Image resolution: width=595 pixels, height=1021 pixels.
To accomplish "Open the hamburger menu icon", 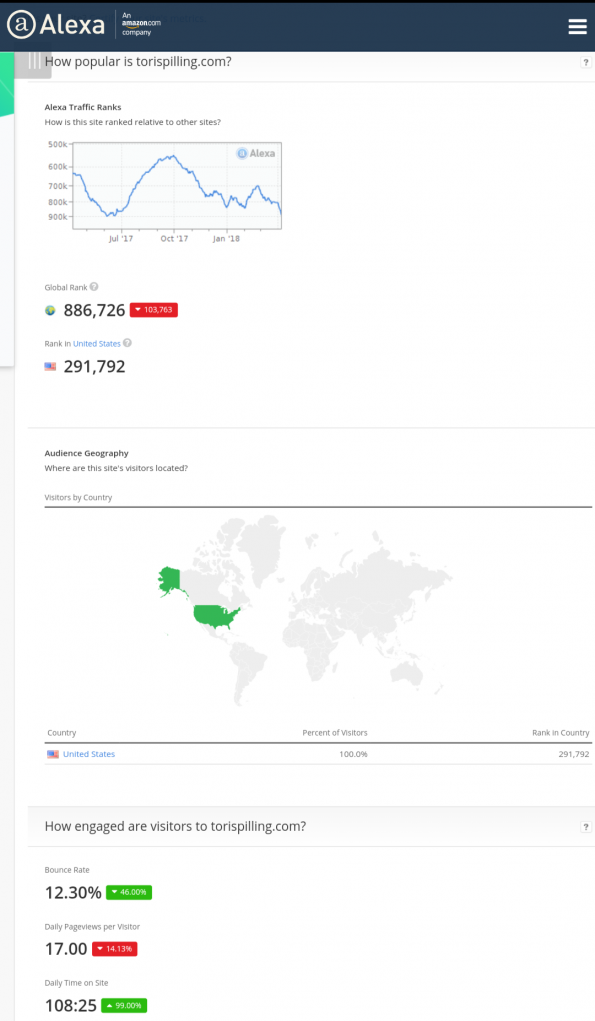I will click(x=577, y=26).
